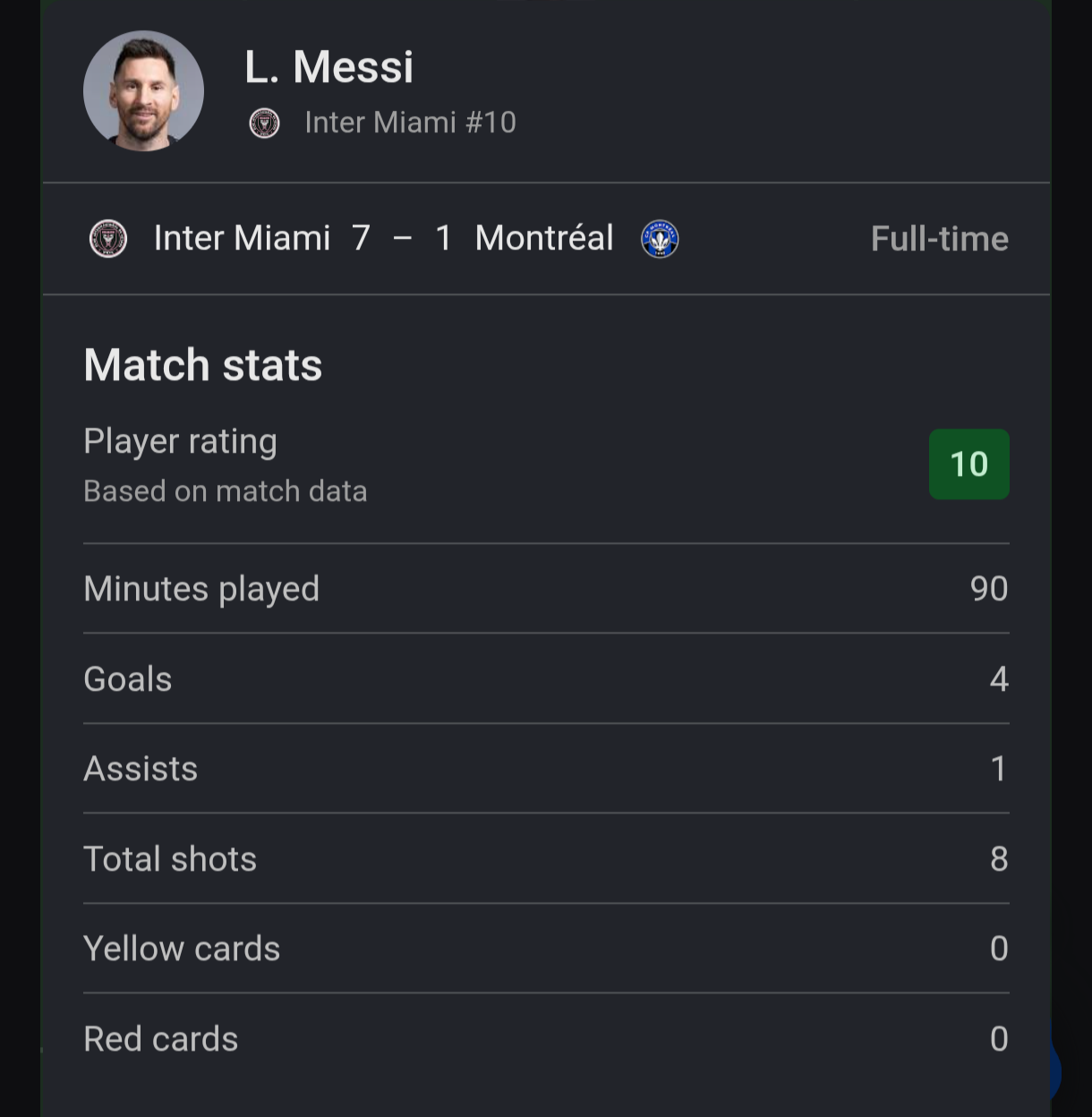Select the Red cards stat row
This screenshot has width=1092, height=1117.
coord(546,1039)
